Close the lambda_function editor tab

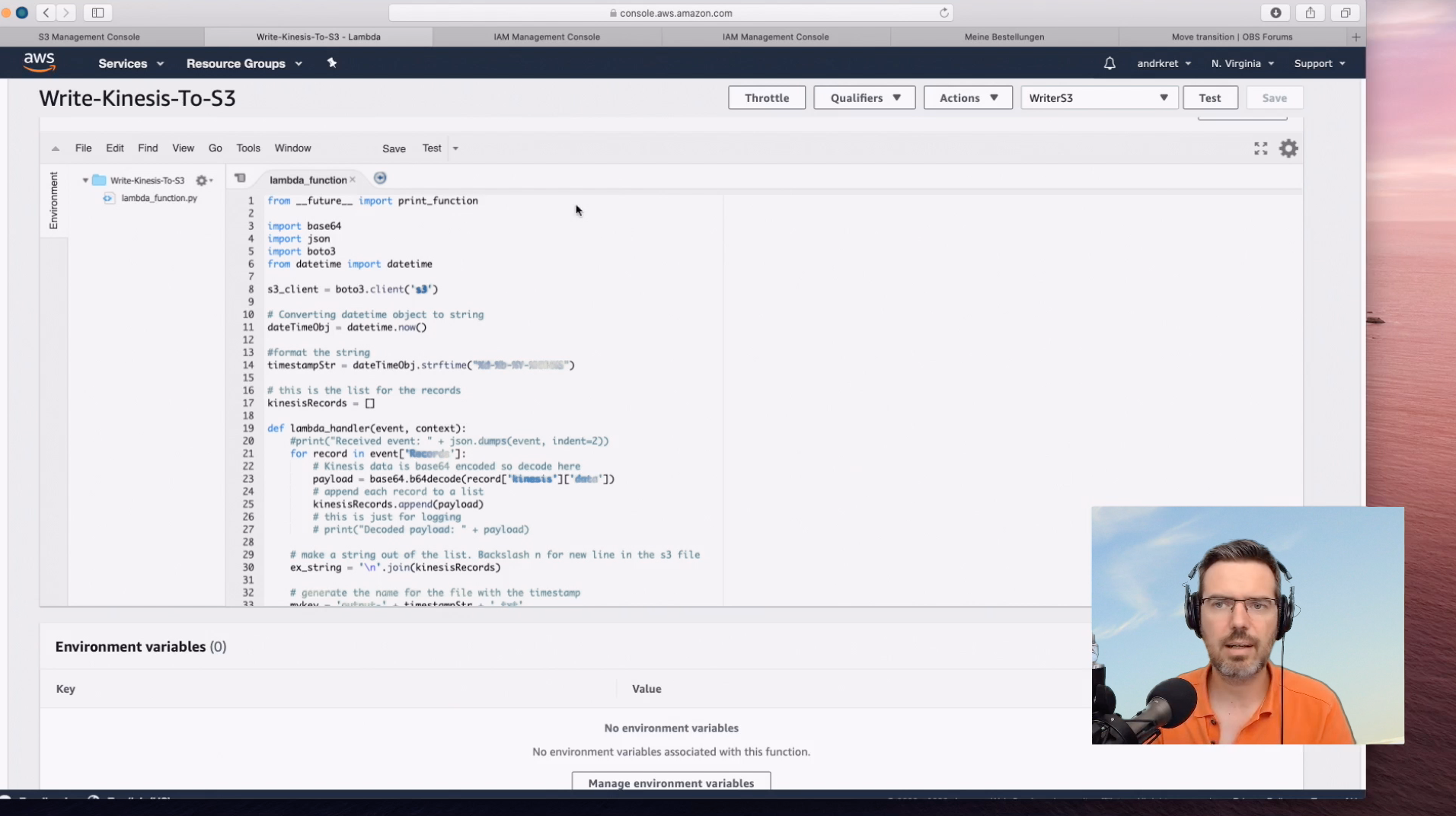pos(353,180)
